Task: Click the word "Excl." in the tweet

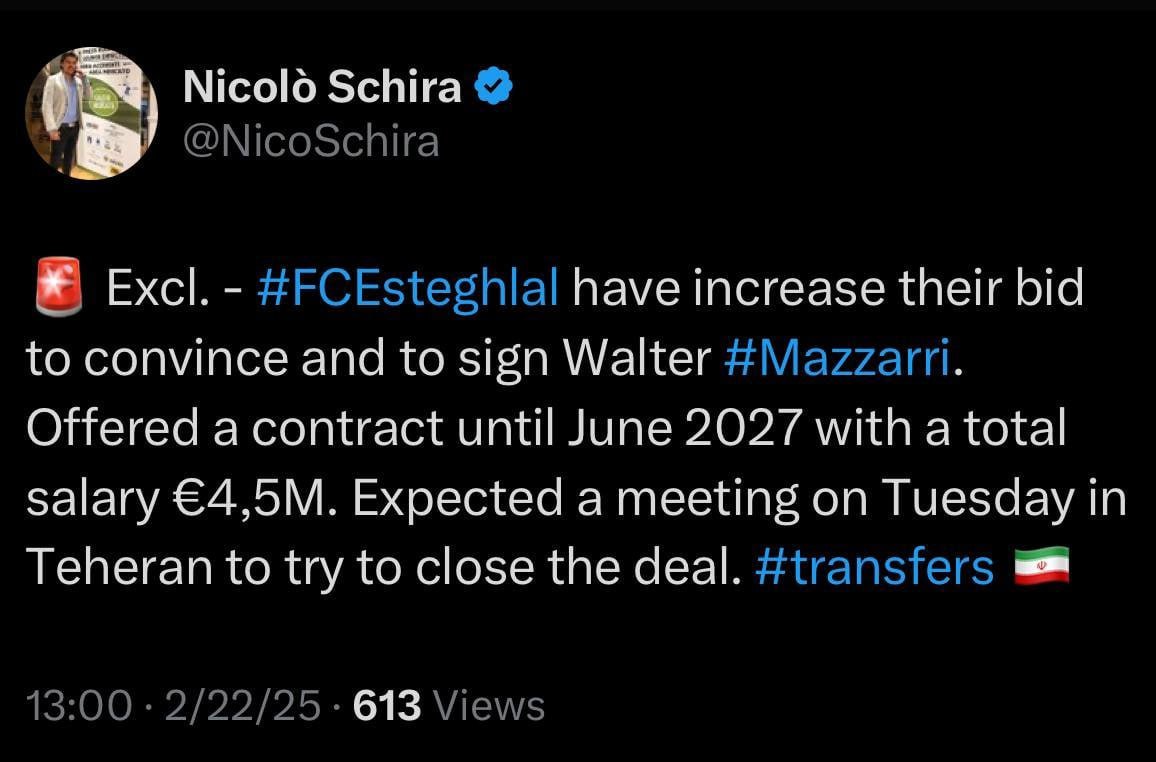Action: pyautogui.click(x=156, y=288)
